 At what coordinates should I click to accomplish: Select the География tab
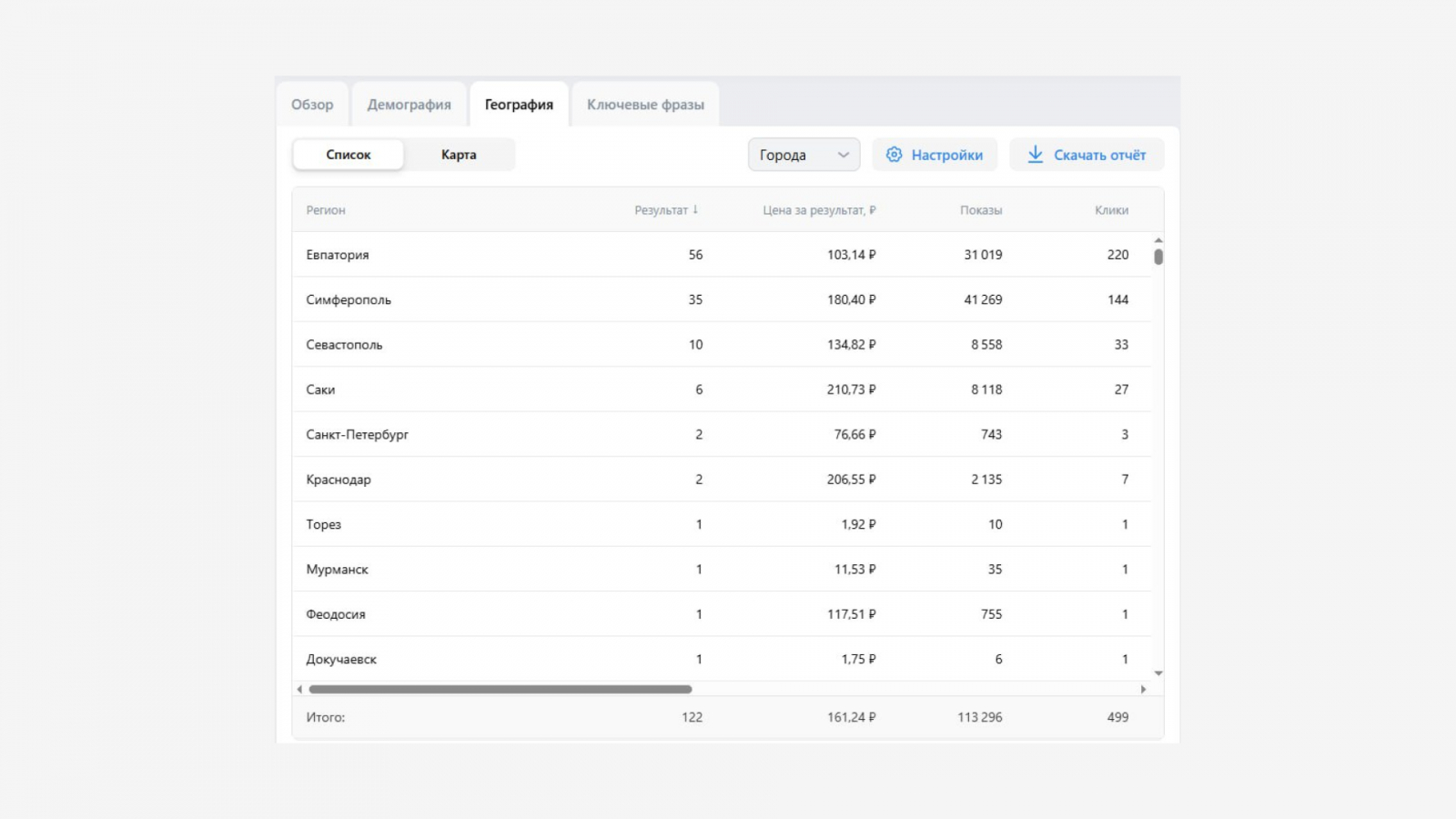point(519,105)
